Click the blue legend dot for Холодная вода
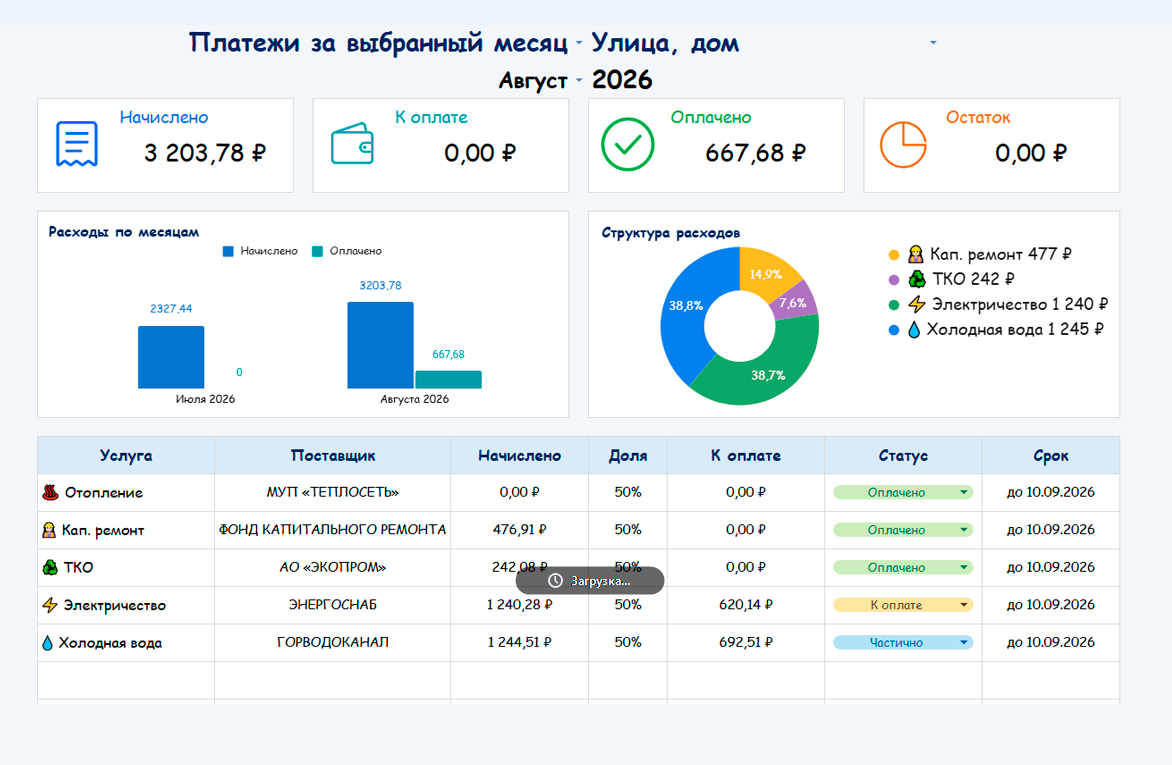 pyautogui.click(x=893, y=330)
